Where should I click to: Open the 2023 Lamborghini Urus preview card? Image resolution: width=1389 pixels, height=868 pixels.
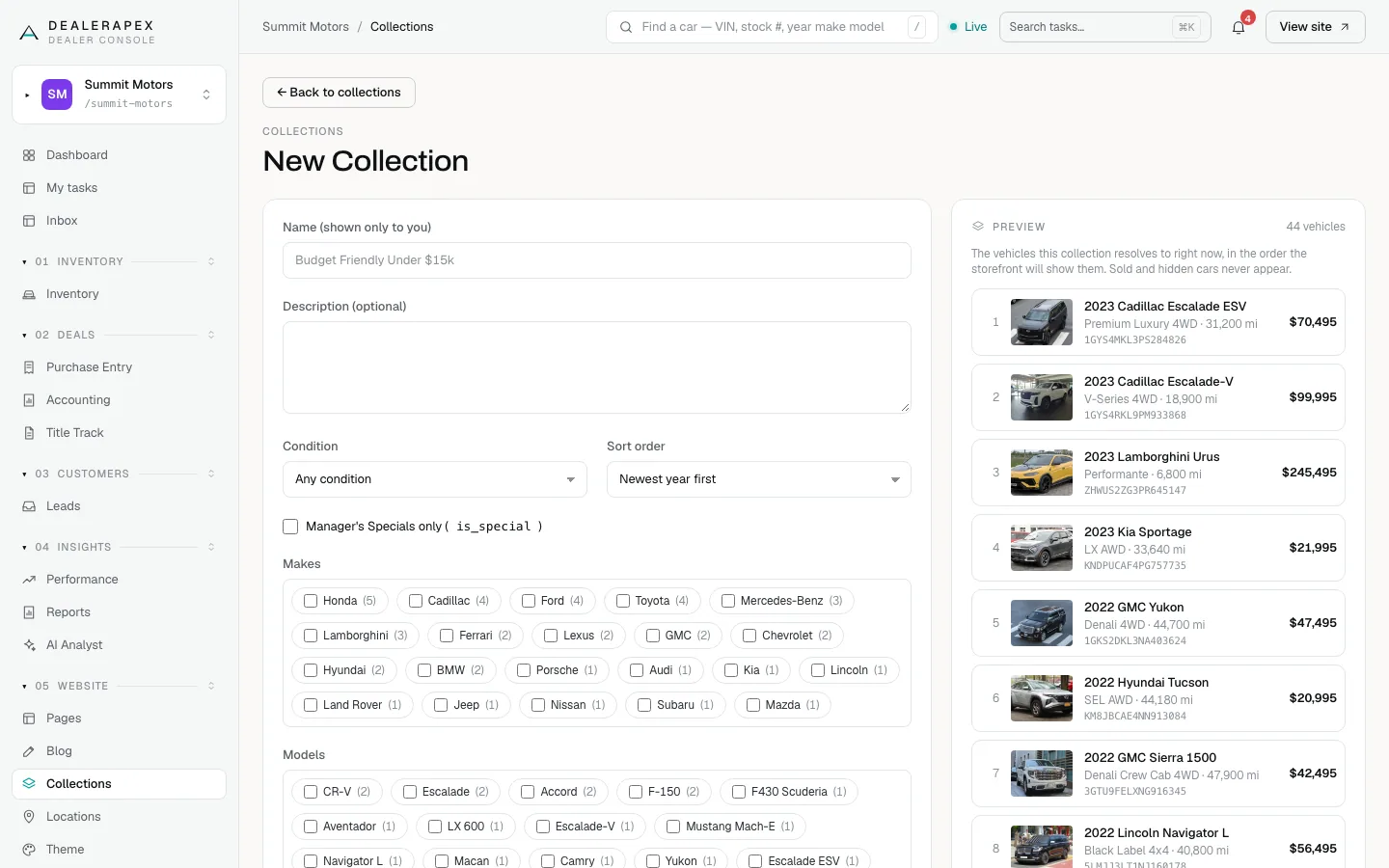pyautogui.click(x=1157, y=473)
